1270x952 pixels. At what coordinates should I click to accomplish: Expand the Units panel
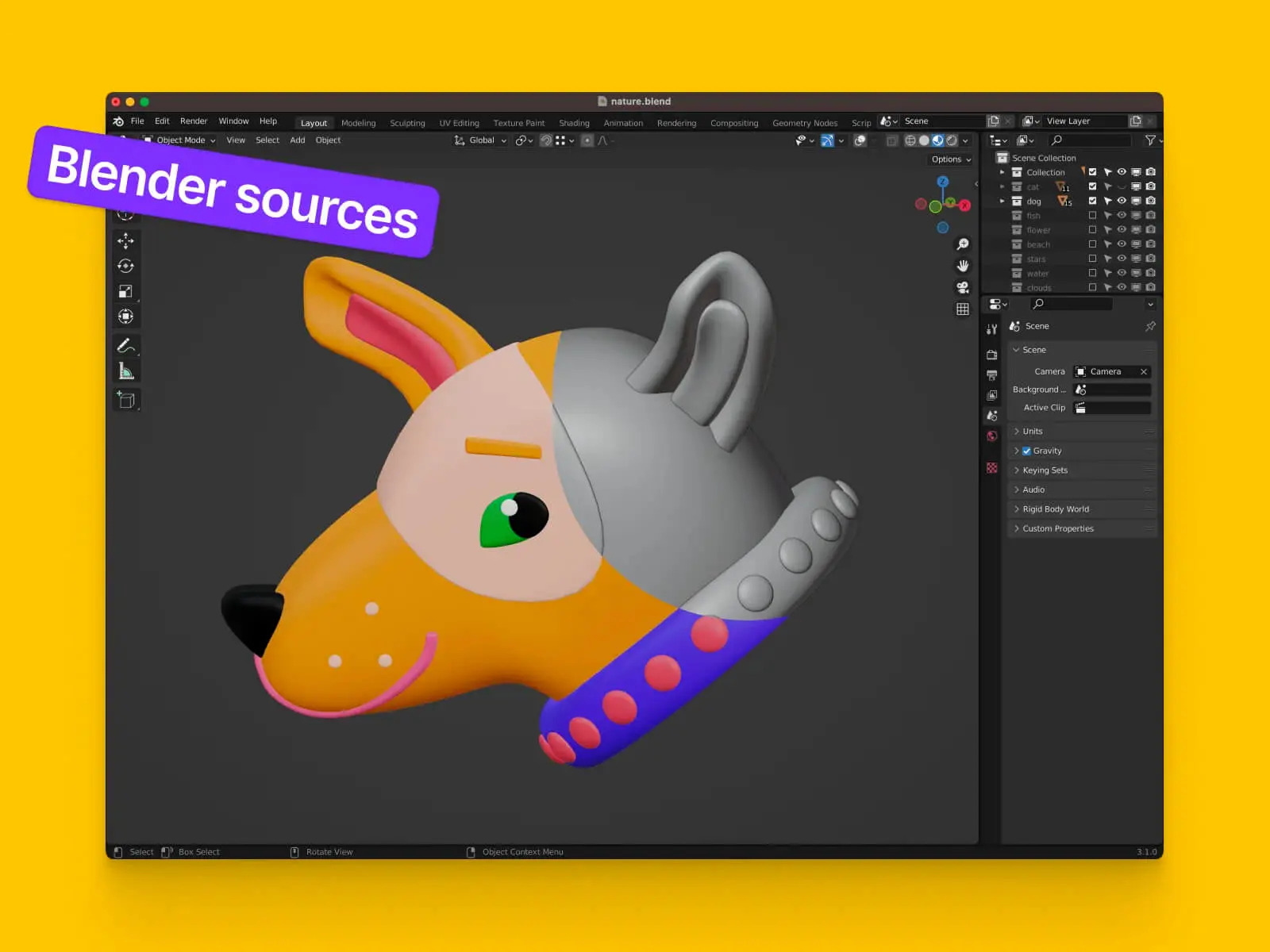(1032, 432)
